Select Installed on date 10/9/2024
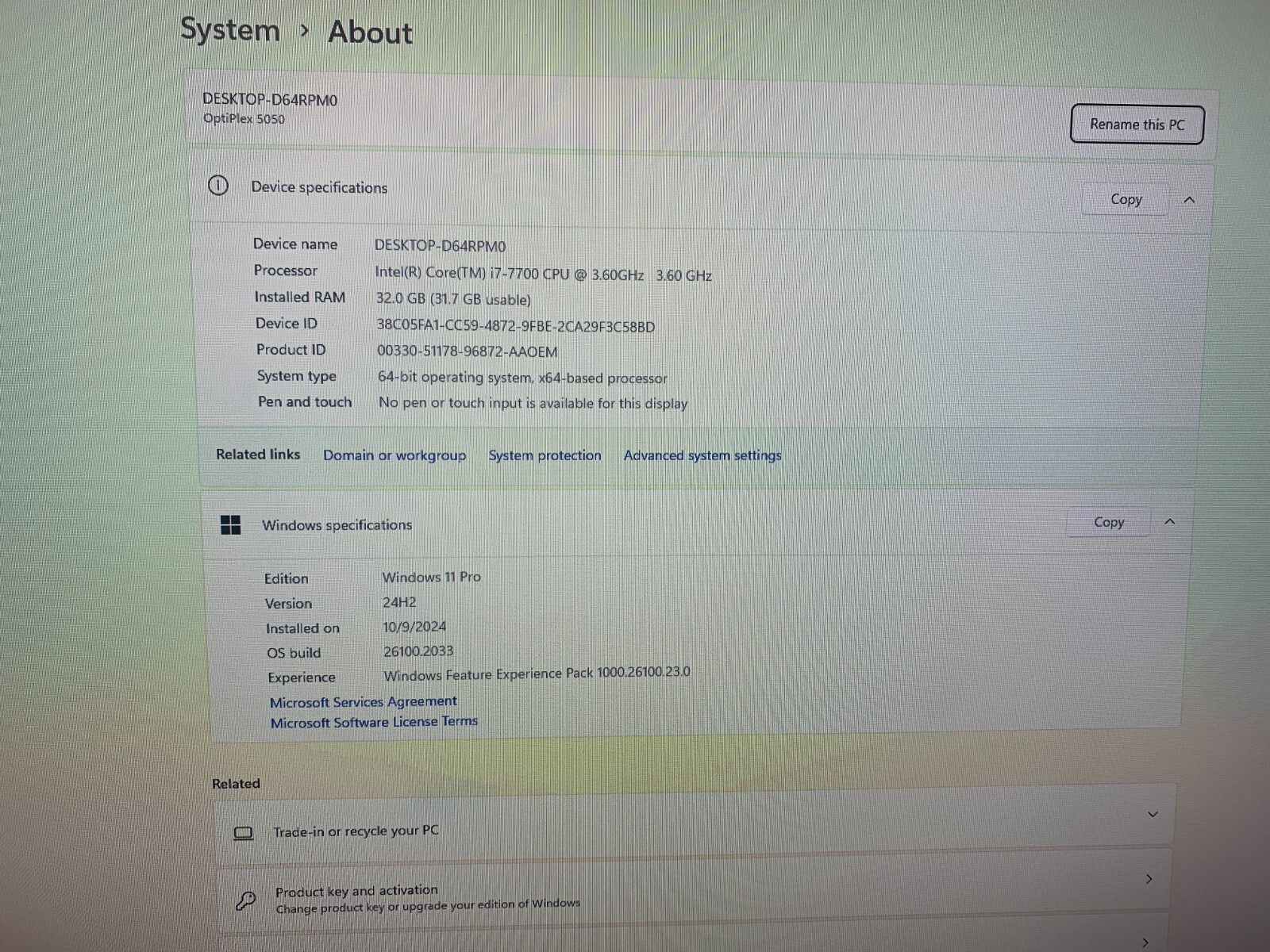Screen dimensions: 1270x952 (414, 627)
